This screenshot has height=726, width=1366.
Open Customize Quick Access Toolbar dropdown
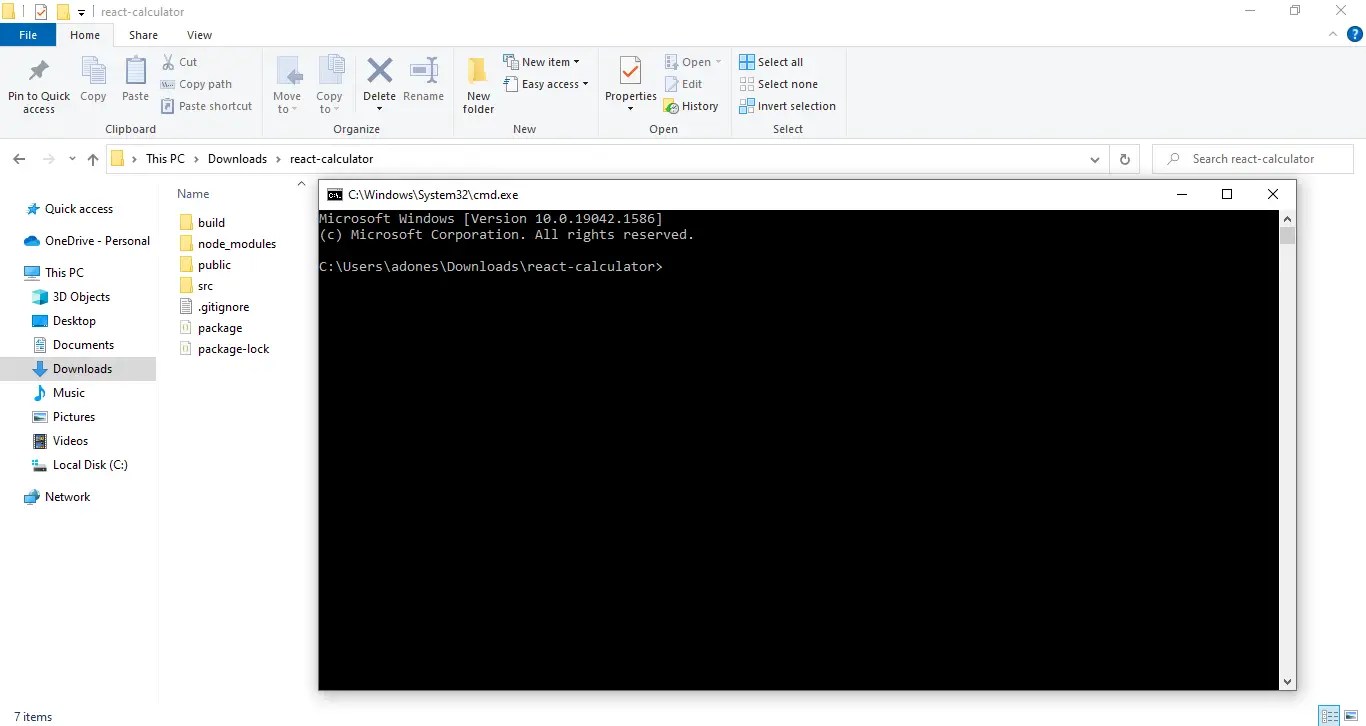[81, 13]
